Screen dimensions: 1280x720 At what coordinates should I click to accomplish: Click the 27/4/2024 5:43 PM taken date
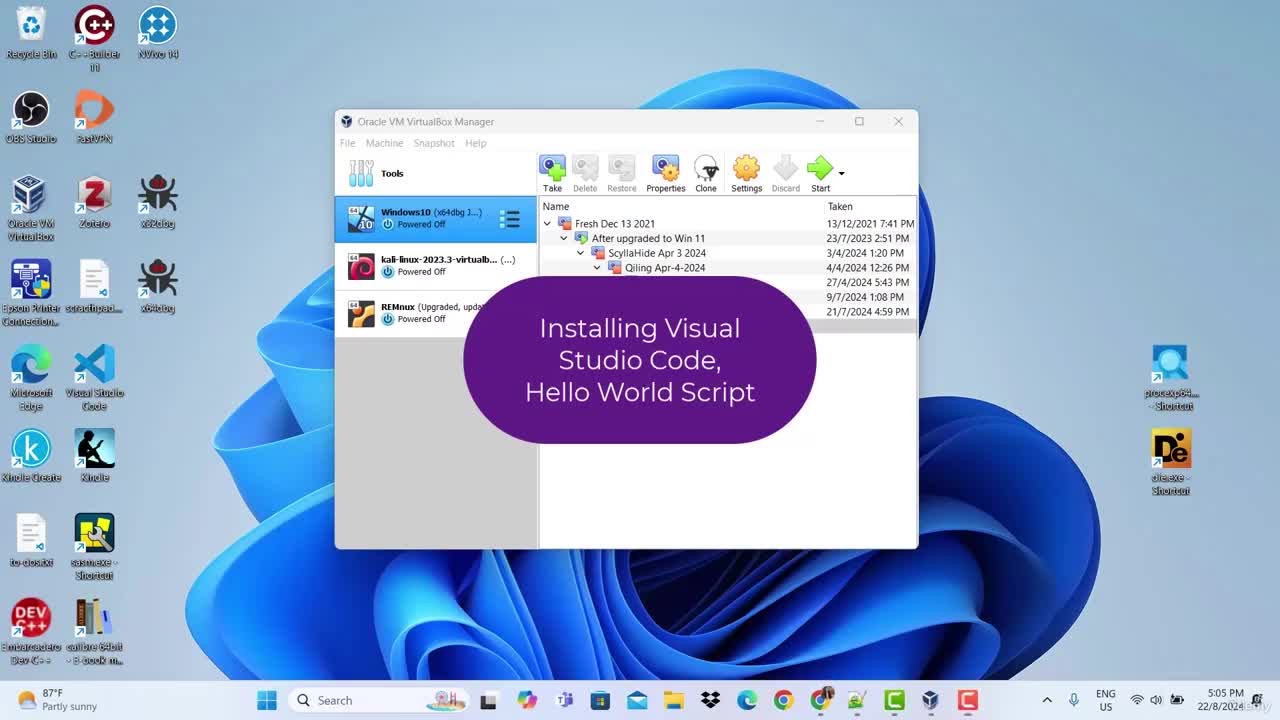868,283
